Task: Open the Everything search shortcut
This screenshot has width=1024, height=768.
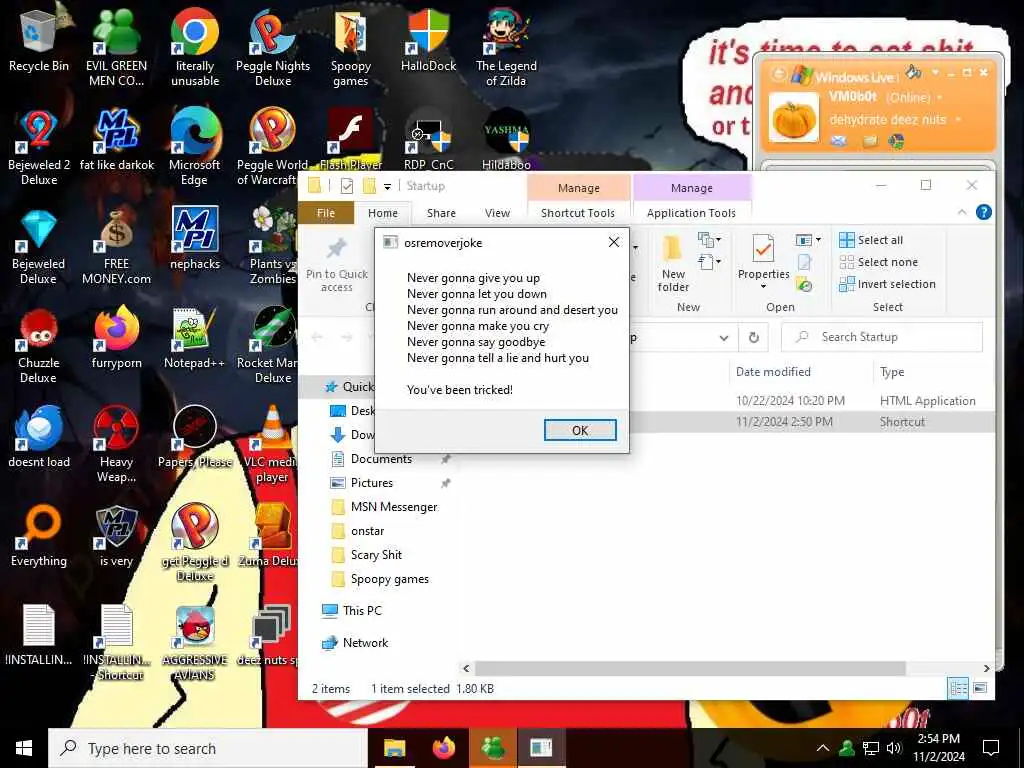Action: [x=39, y=536]
